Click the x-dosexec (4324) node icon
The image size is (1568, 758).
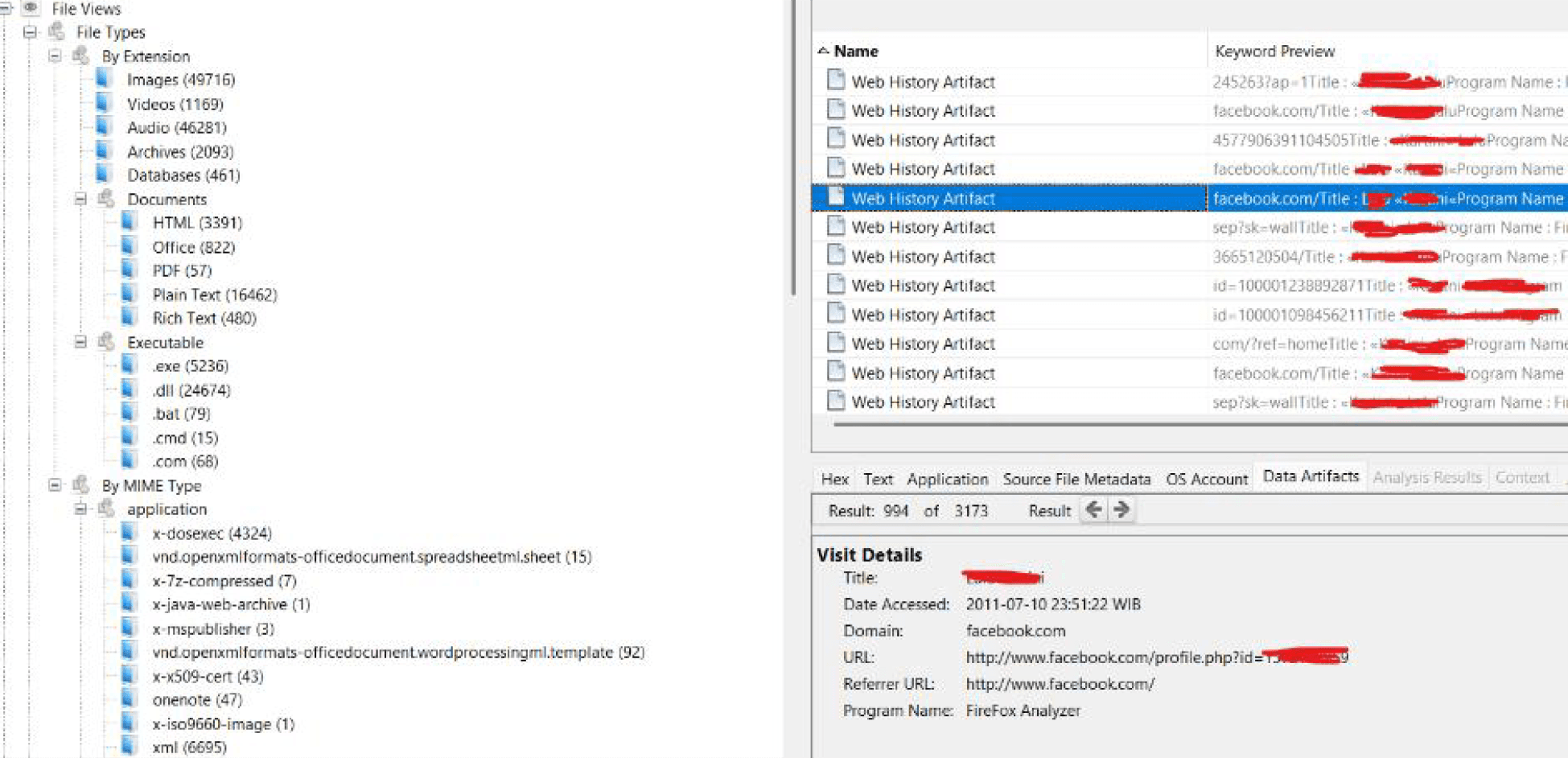tap(129, 533)
